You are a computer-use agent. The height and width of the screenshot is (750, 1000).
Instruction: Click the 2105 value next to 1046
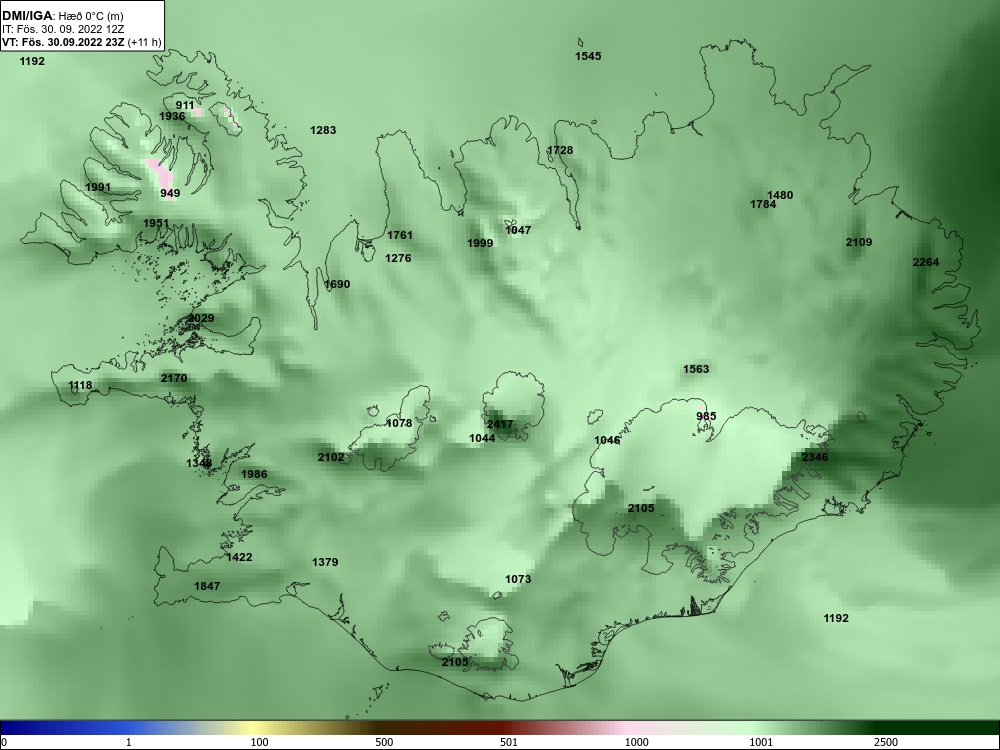[641, 508]
